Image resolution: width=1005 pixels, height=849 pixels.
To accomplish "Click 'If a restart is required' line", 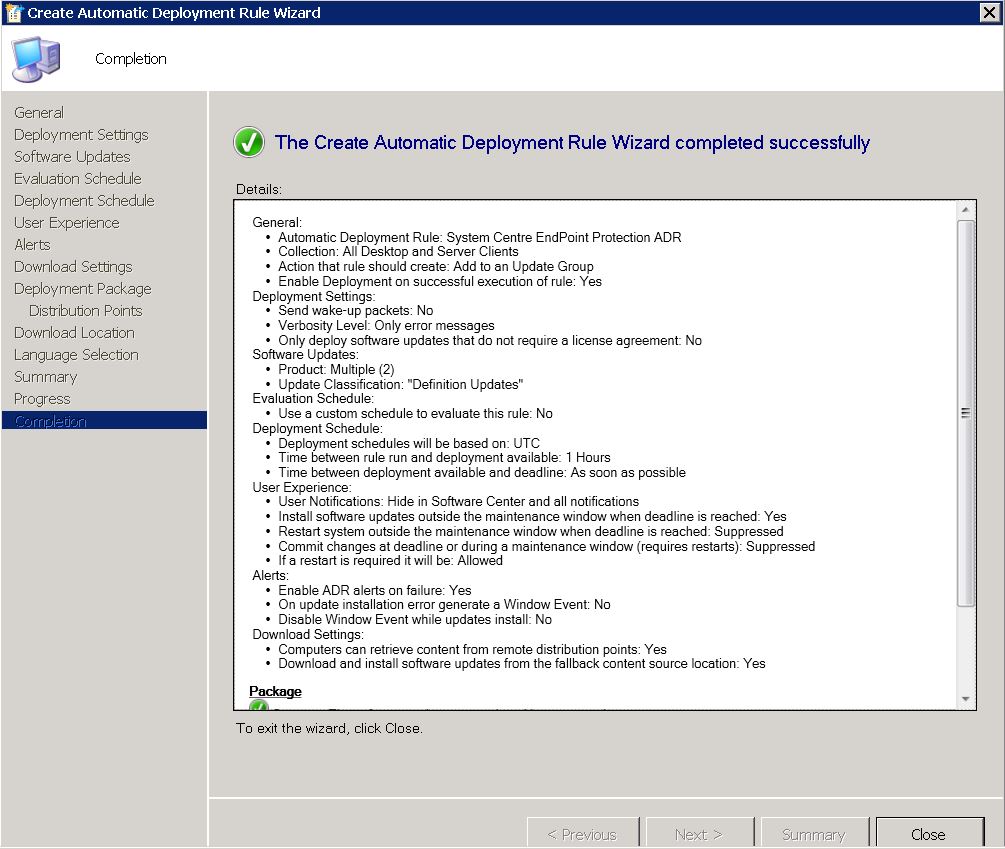I will click(390, 561).
